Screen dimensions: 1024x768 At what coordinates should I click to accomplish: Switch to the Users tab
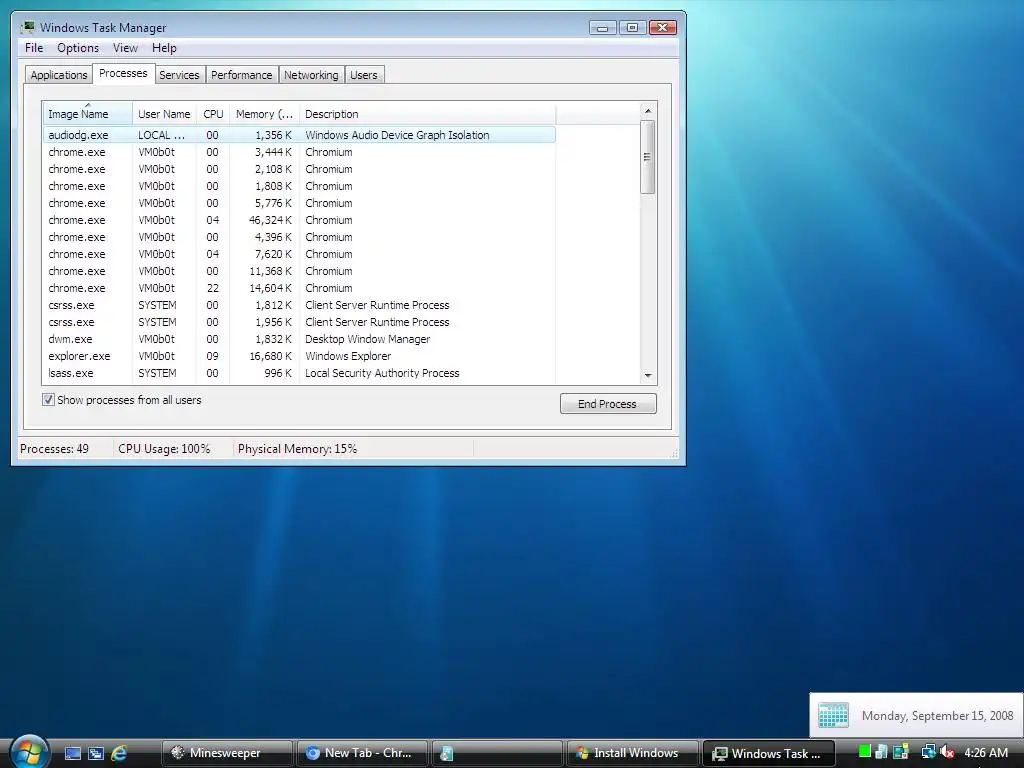tap(364, 75)
